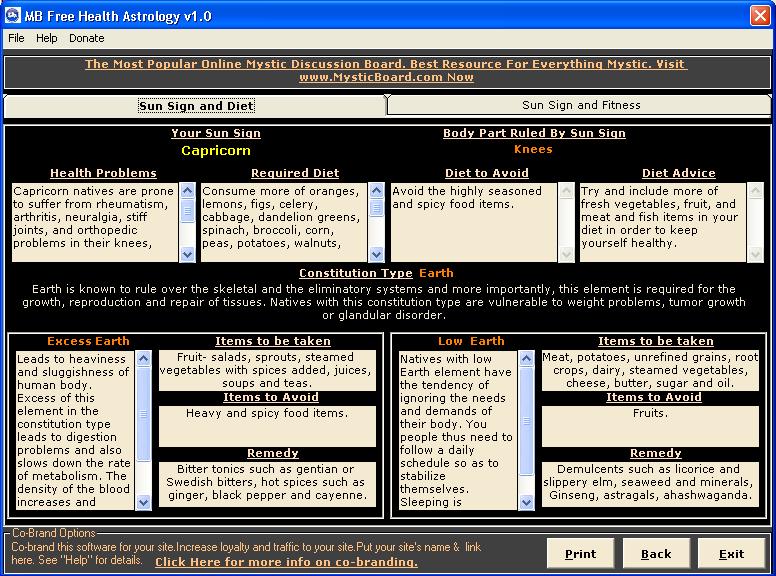Click the Print button
Screen dimensions: 776x576
[581, 553]
